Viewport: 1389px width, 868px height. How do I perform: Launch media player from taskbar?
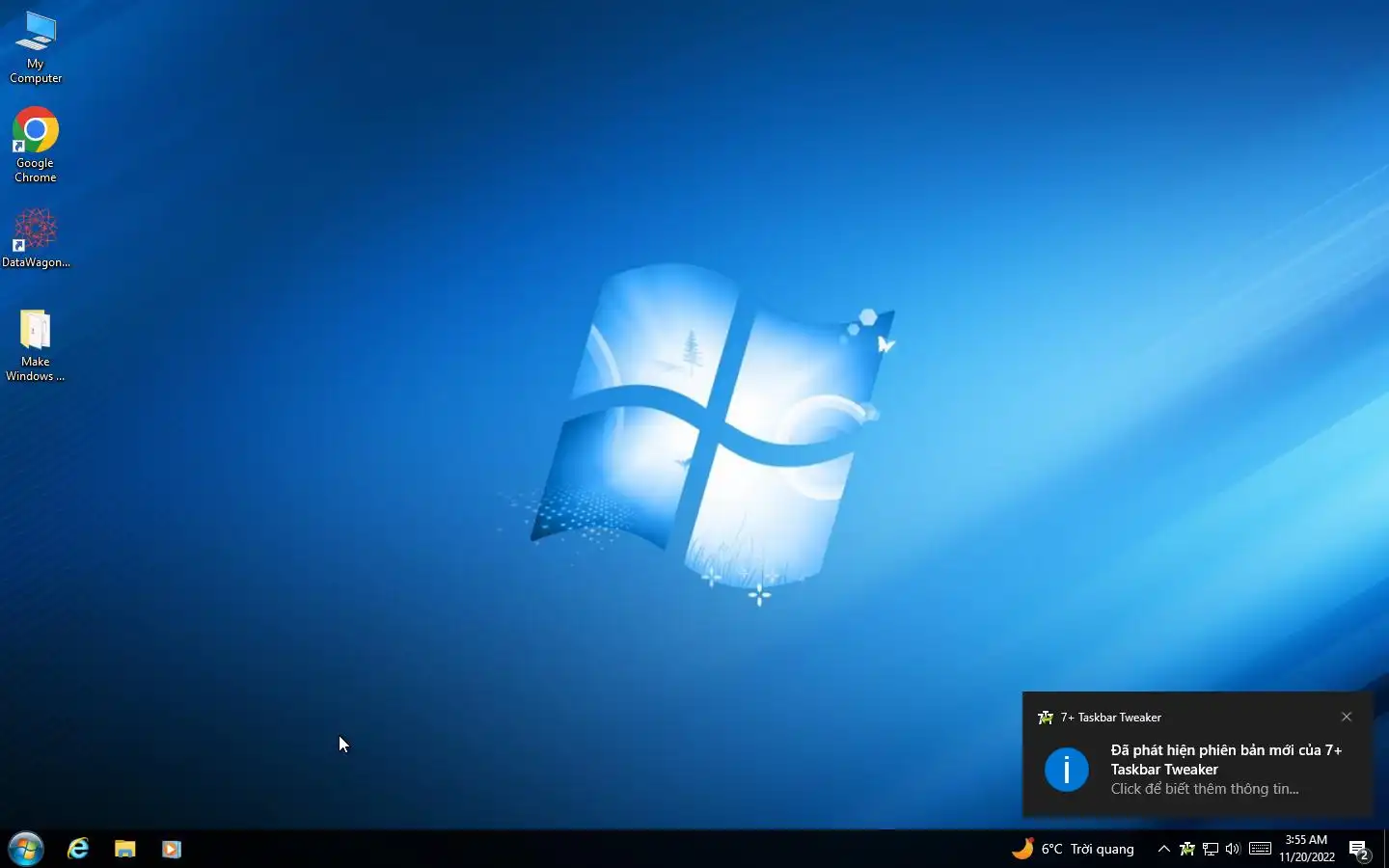click(172, 849)
